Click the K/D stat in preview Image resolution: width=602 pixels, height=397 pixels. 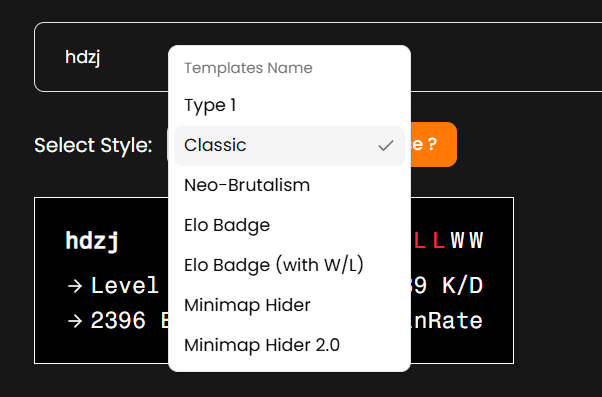pyautogui.click(x=462, y=286)
